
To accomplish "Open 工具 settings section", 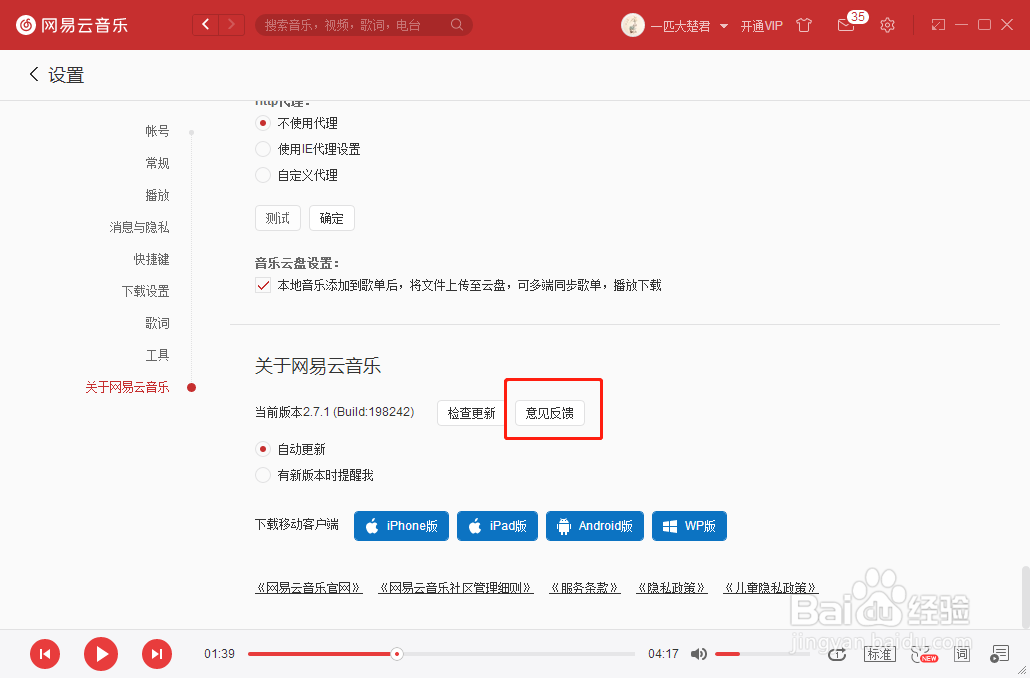I will 158,355.
